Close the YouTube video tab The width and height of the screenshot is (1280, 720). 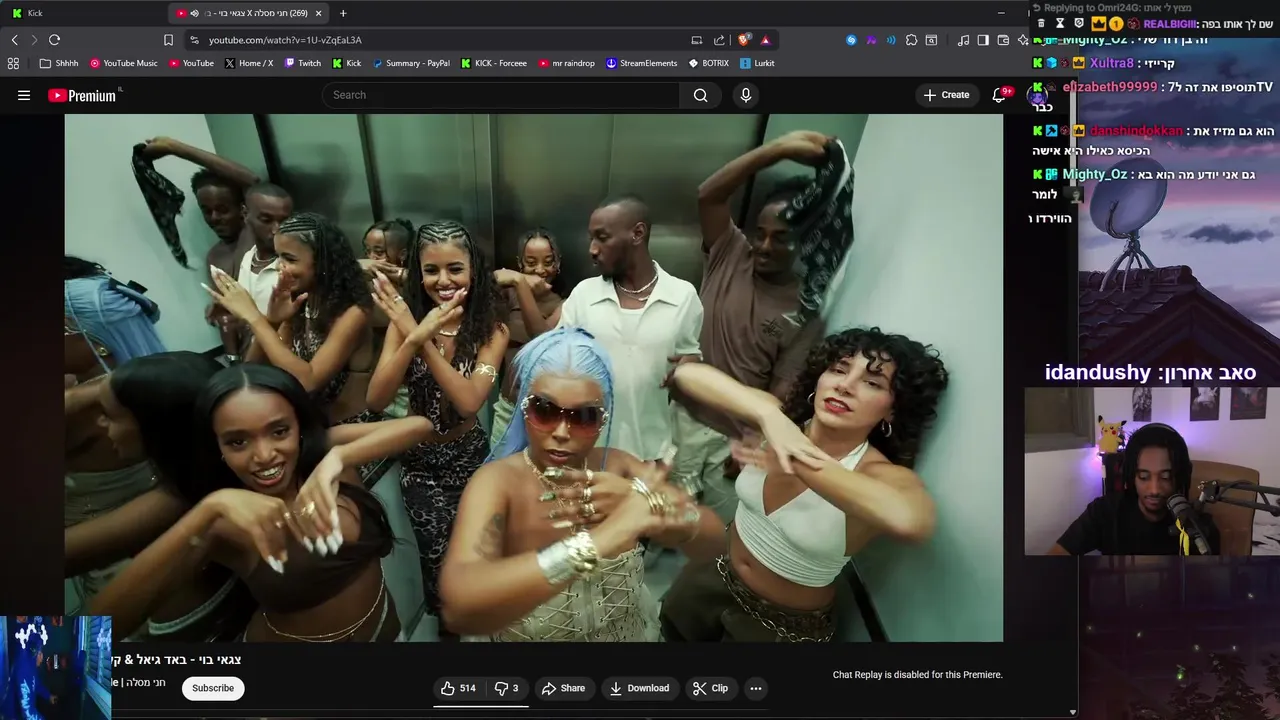coord(319,13)
